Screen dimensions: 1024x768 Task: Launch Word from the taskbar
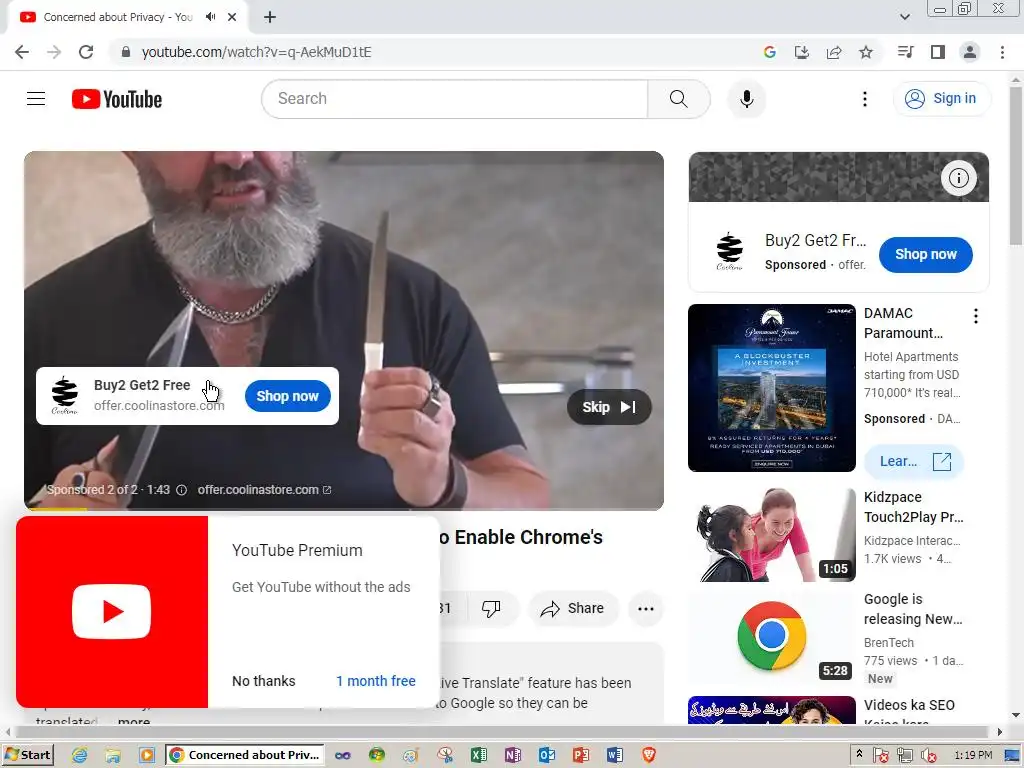[x=615, y=755]
